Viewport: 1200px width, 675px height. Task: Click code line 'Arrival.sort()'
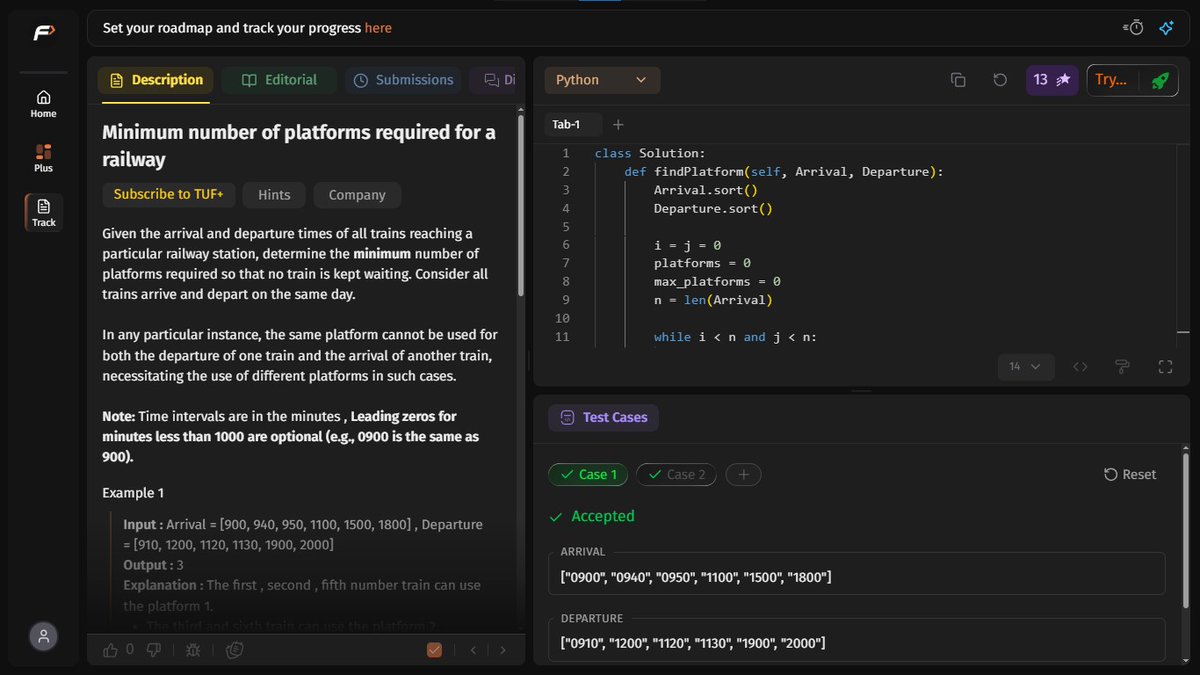(706, 190)
